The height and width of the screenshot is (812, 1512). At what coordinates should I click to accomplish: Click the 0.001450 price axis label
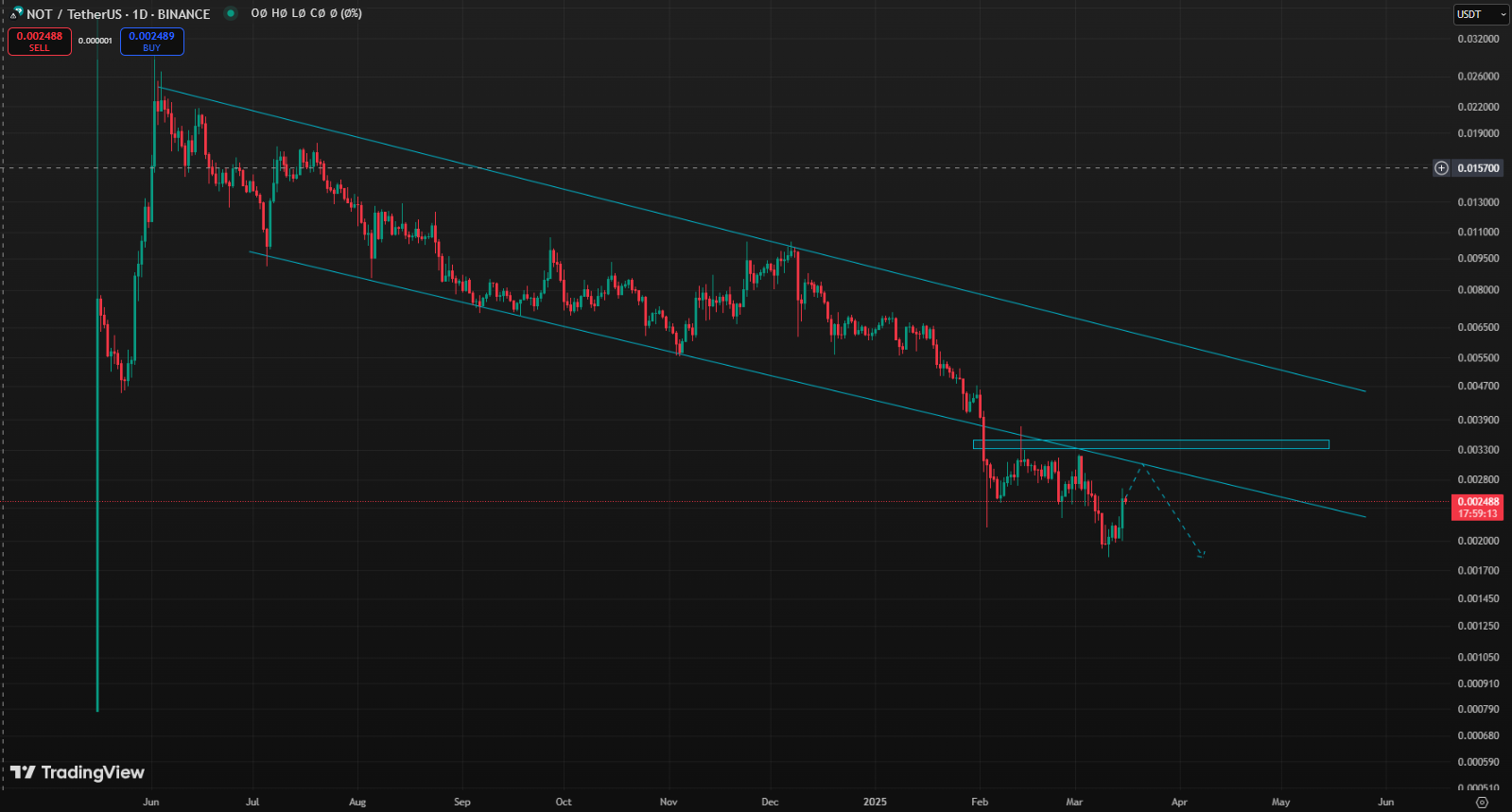click(x=1478, y=599)
